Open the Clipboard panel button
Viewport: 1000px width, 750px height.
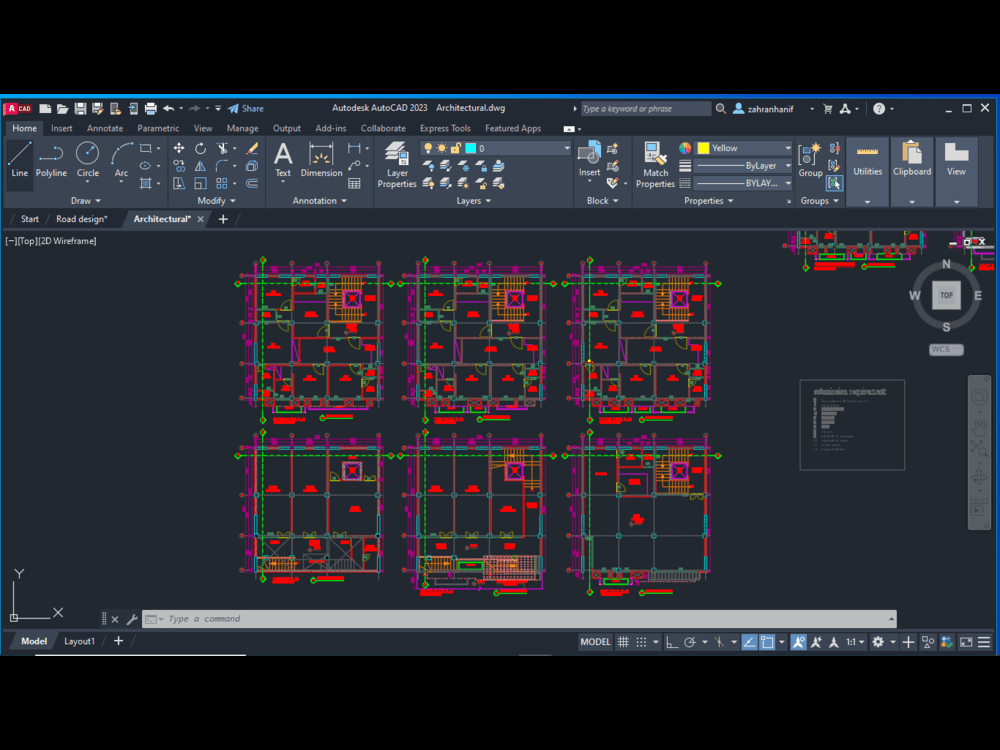(912, 171)
